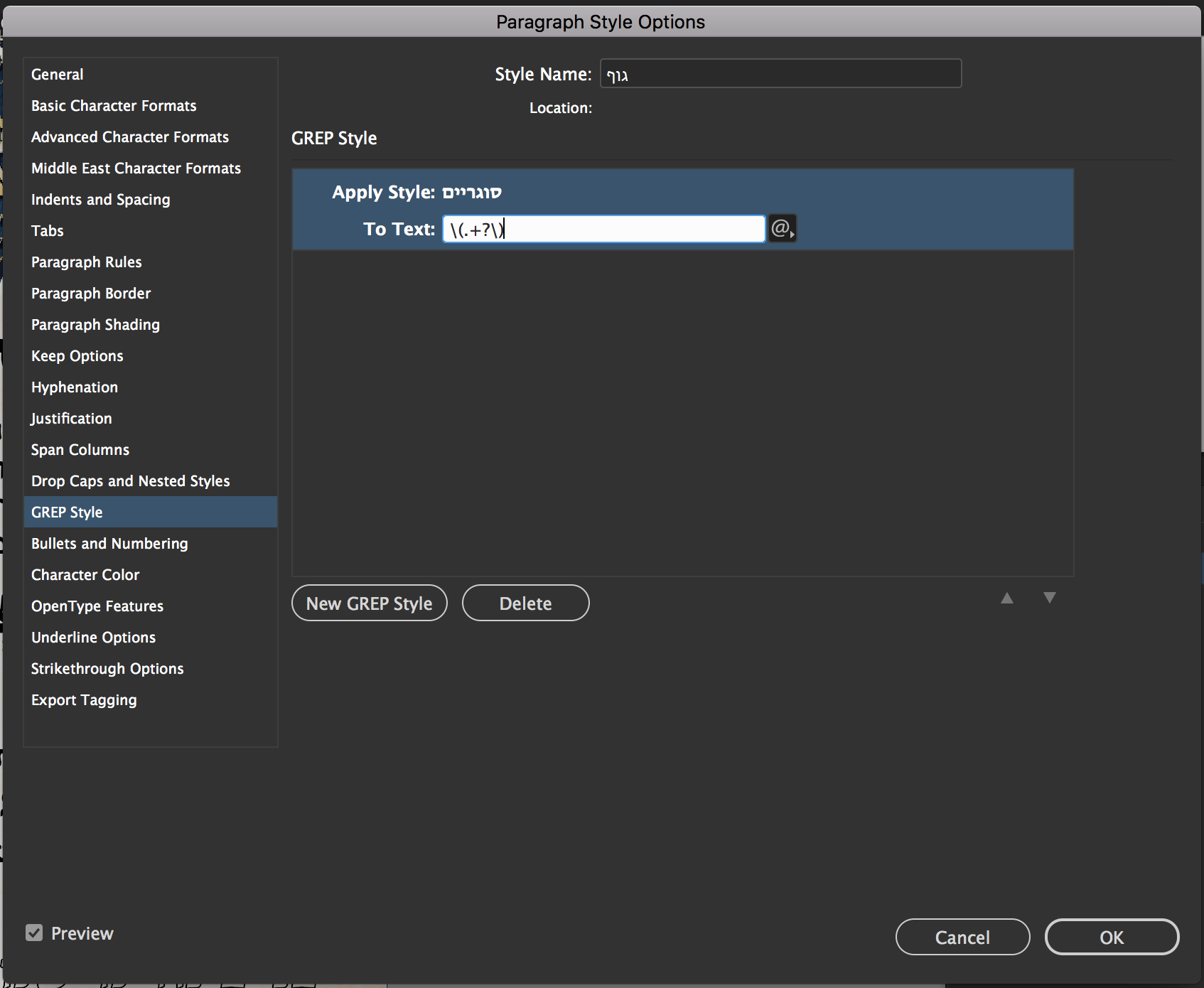
Task: Select Middle East Character Formats section
Action: click(x=136, y=168)
